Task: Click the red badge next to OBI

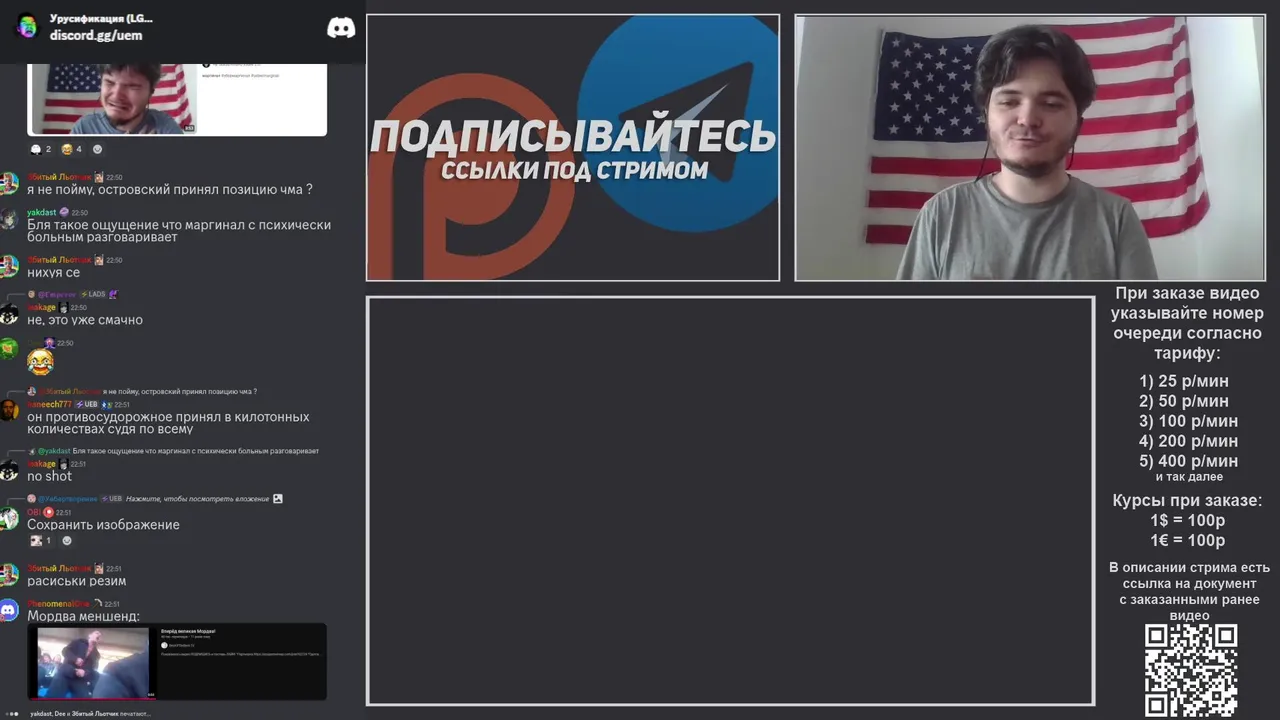Action: pyautogui.click(x=48, y=512)
